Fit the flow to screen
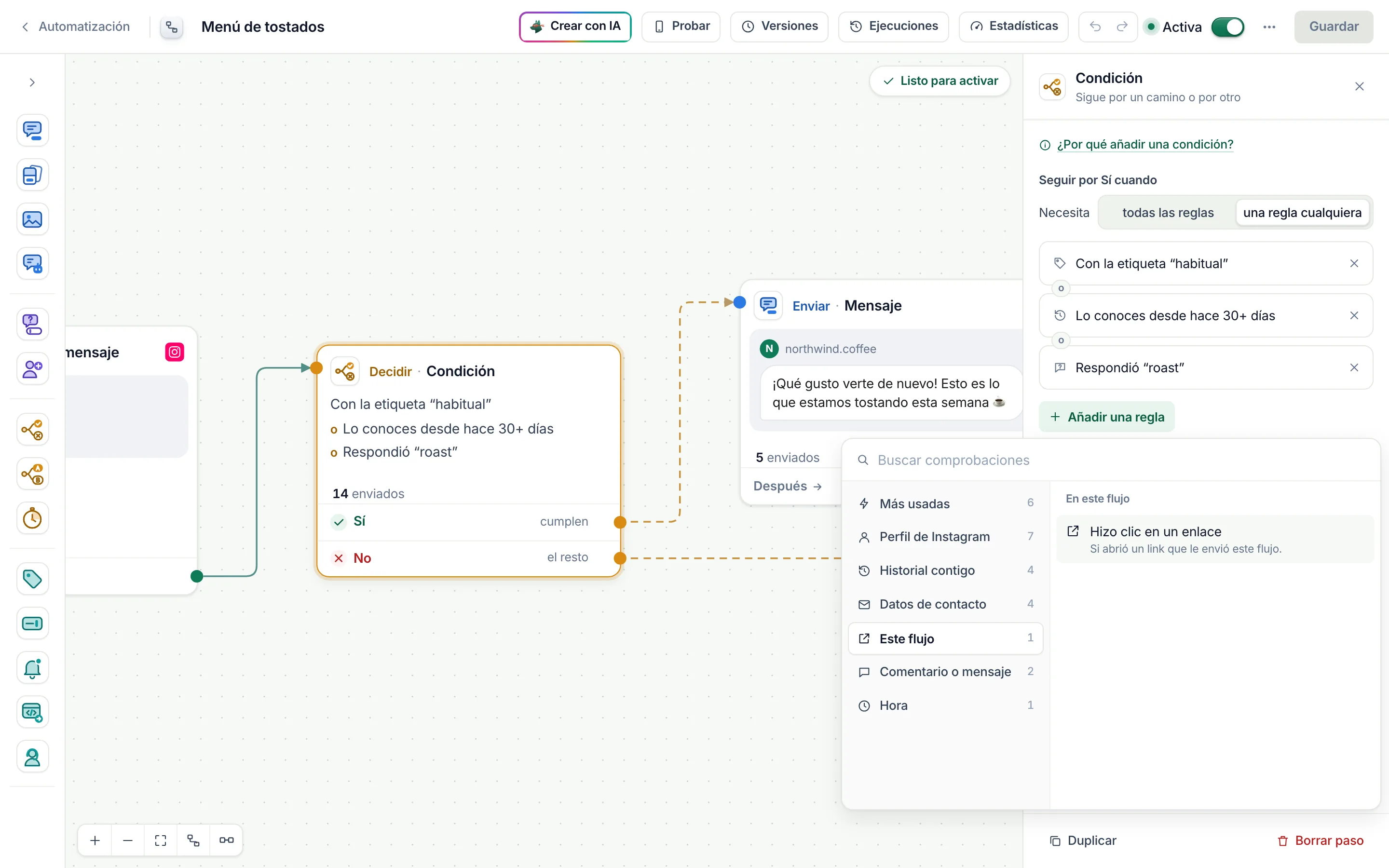The height and width of the screenshot is (868, 1389). point(161,840)
